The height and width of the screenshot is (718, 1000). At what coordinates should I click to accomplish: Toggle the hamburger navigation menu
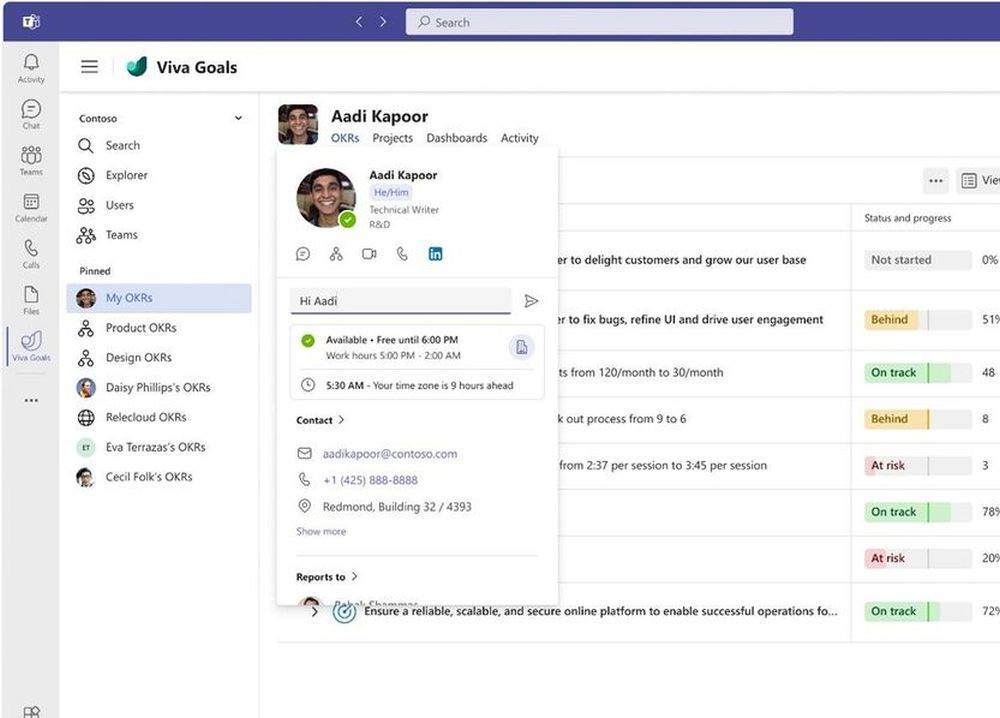click(90, 67)
